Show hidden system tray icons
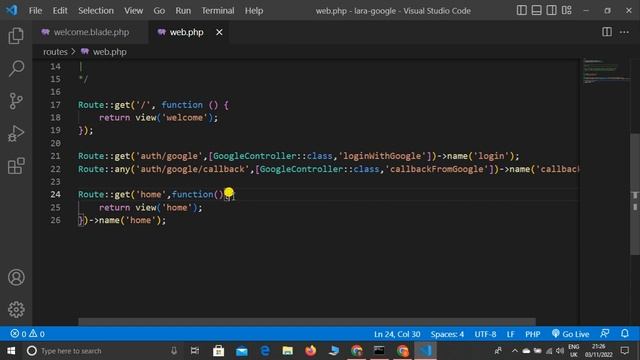This screenshot has height=360, width=640. [x=515, y=351]
